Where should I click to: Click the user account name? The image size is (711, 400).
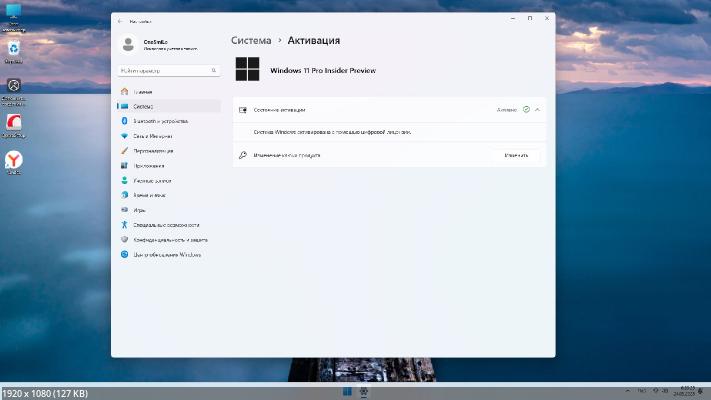(156, 42)
